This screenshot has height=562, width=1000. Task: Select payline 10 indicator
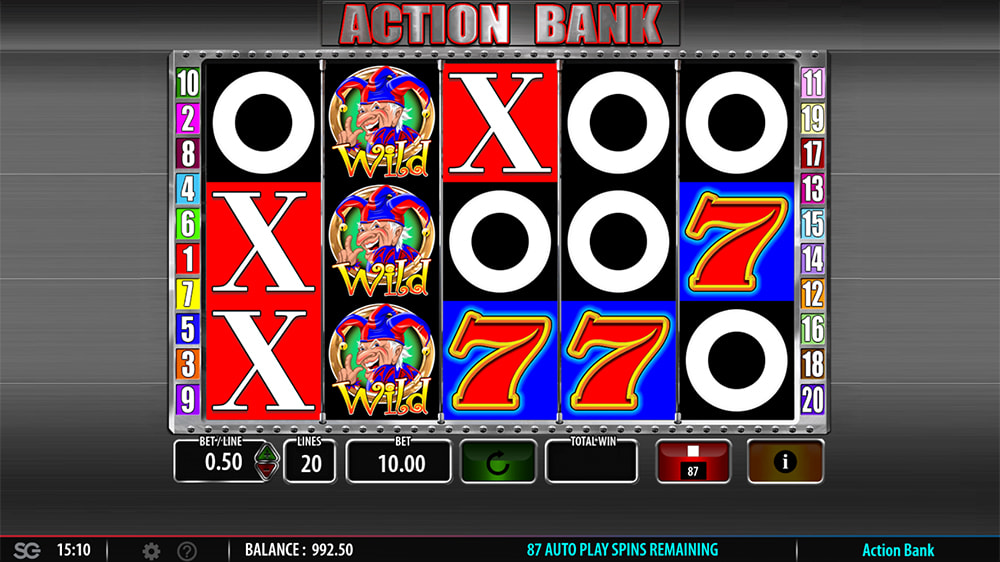click(188, 83)
